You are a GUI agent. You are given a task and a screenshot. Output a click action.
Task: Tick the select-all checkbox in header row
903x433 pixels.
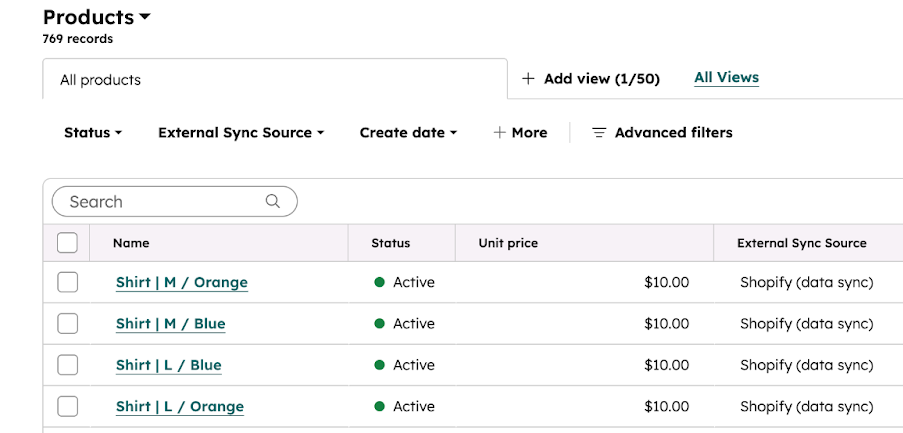(x=67, y=243)
